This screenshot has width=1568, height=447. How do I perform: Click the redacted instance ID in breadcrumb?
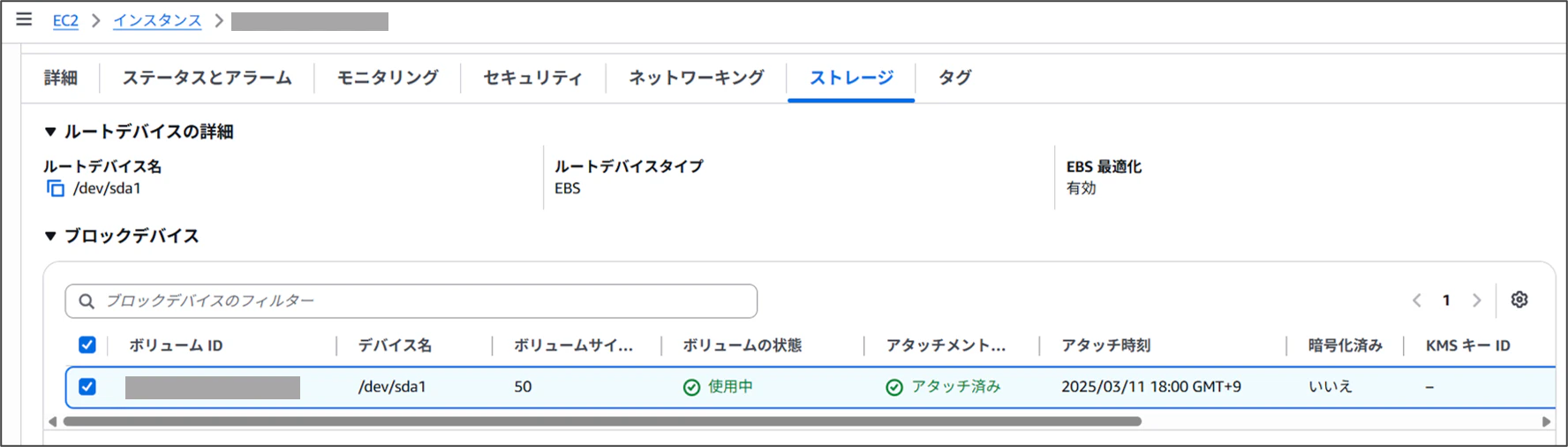click(x=310, y=21)
